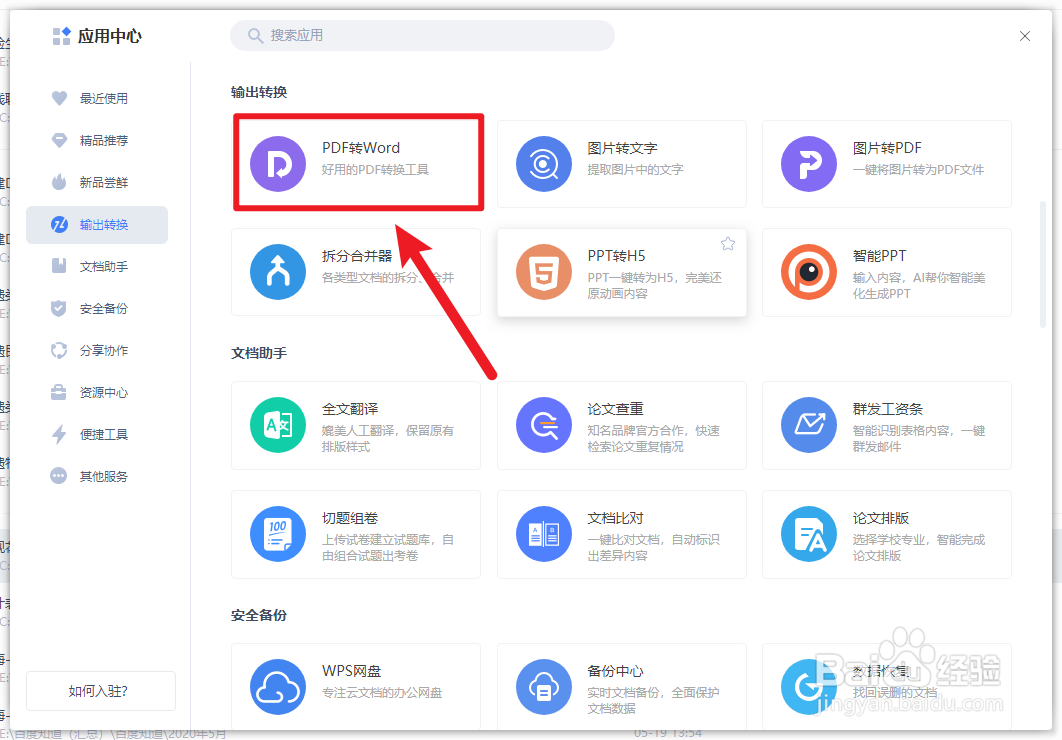Screen dimensions: 1062x740
Task: Click the 搜索应用 search field
Action: pyautogui.click(x=421, y=35)
